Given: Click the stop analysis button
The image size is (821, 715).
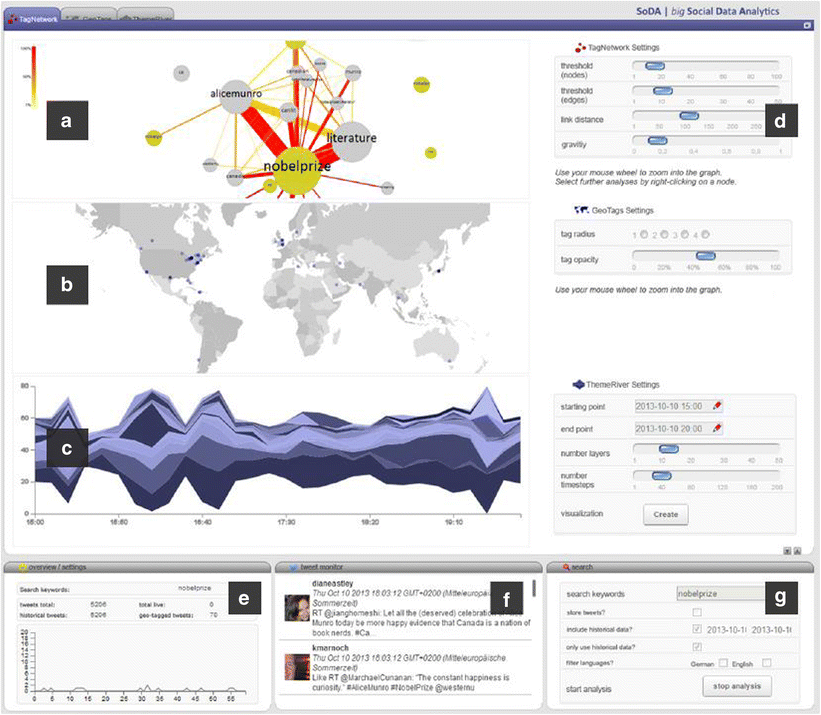Looking at the screenshot, I should [x=737, y=686].
